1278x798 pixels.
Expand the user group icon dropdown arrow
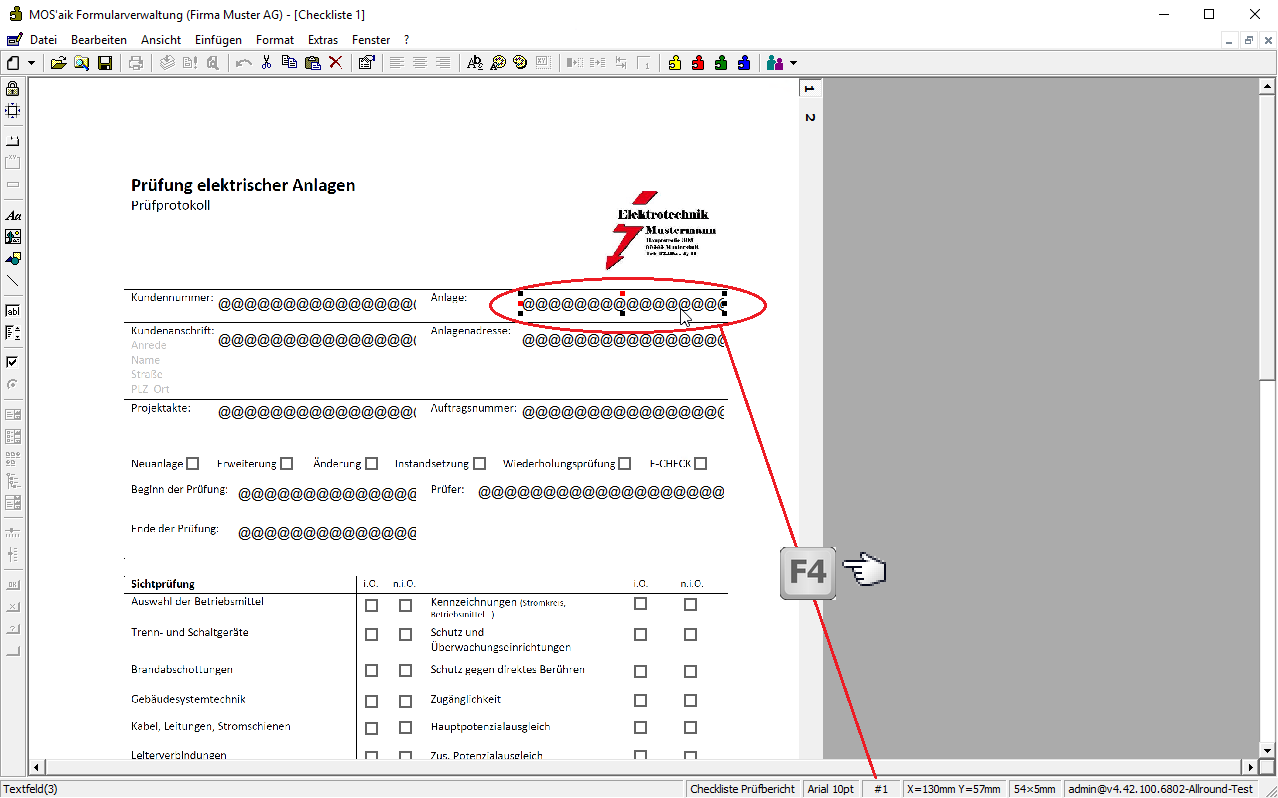794,63
